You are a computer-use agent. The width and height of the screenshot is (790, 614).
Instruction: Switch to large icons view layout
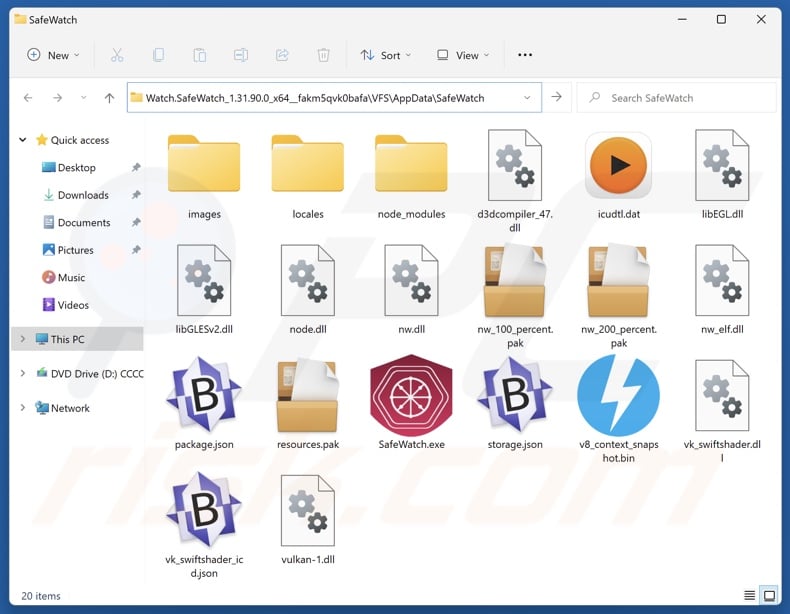coord(769,595)
